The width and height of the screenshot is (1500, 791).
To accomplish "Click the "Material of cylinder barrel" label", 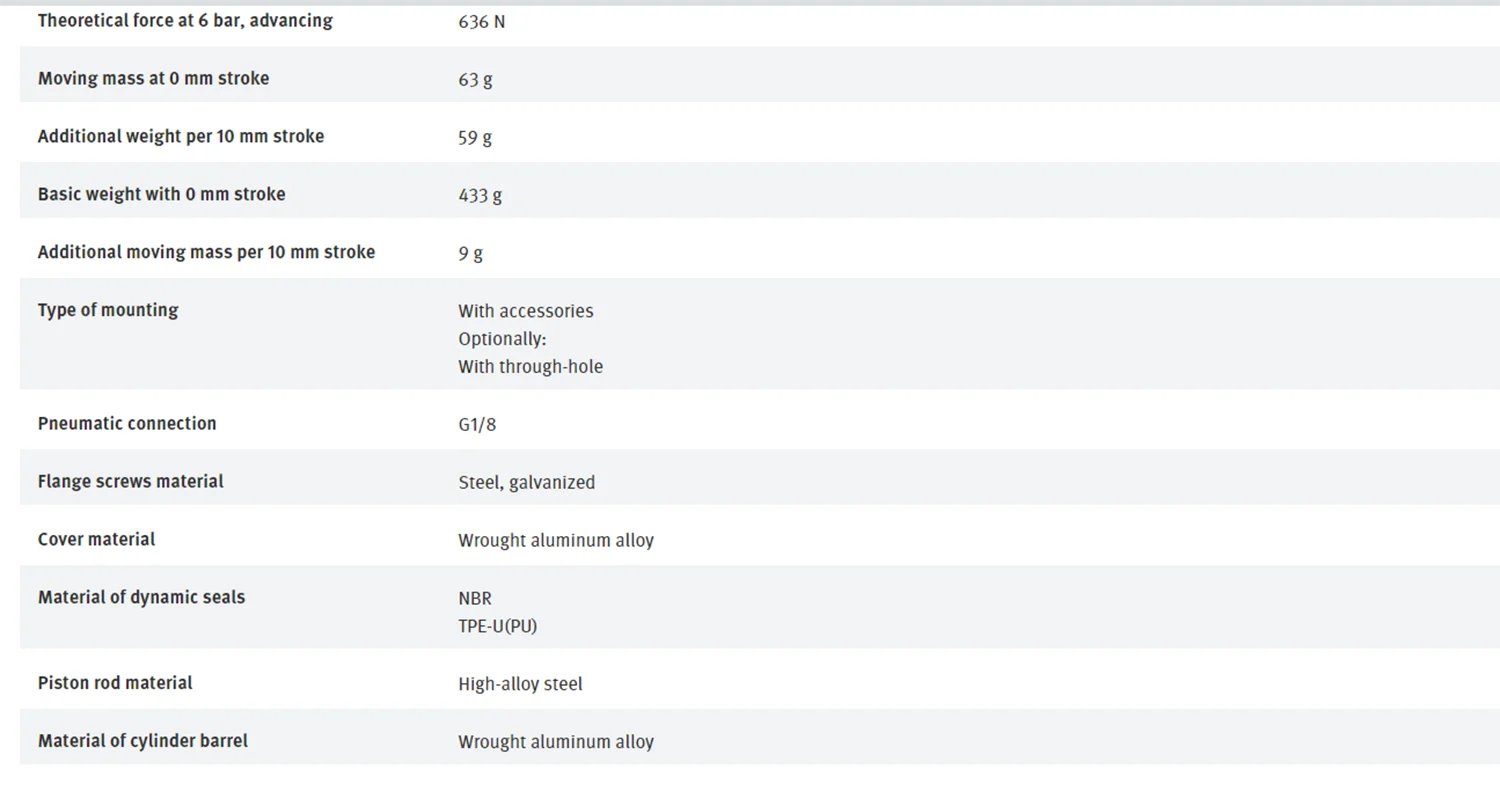I will pyautogui.click(x=143, y=742).
